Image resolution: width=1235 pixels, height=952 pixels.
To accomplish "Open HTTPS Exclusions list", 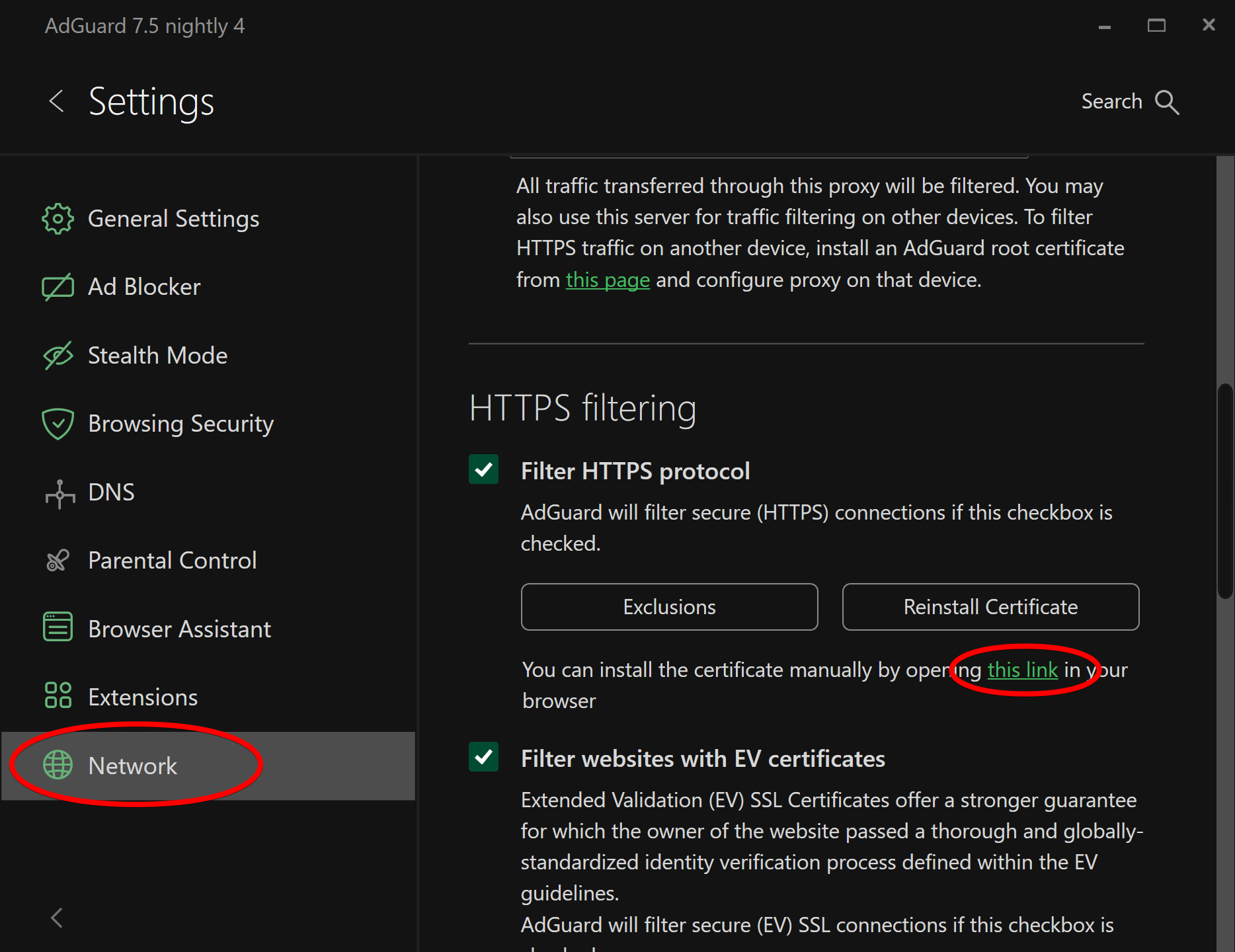I will coord(669,607).
